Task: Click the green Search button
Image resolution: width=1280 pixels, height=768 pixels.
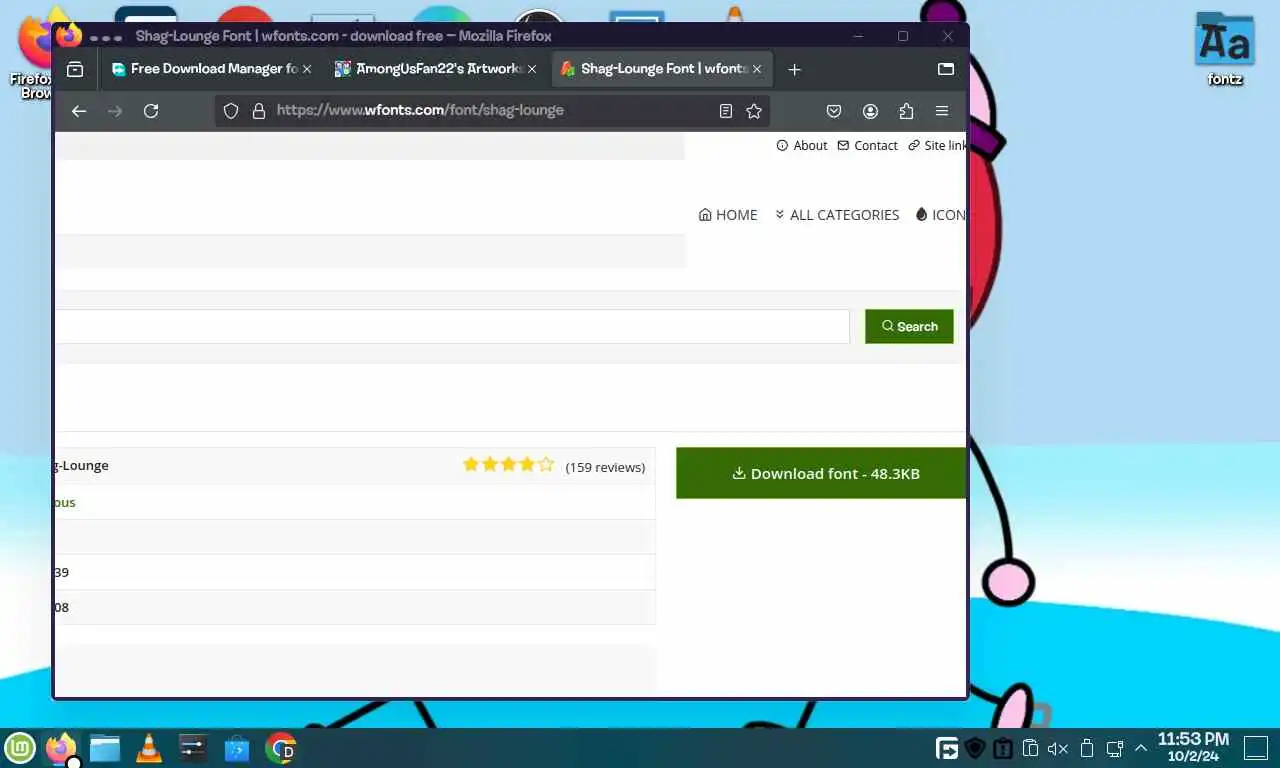Action: pos(909,326)
